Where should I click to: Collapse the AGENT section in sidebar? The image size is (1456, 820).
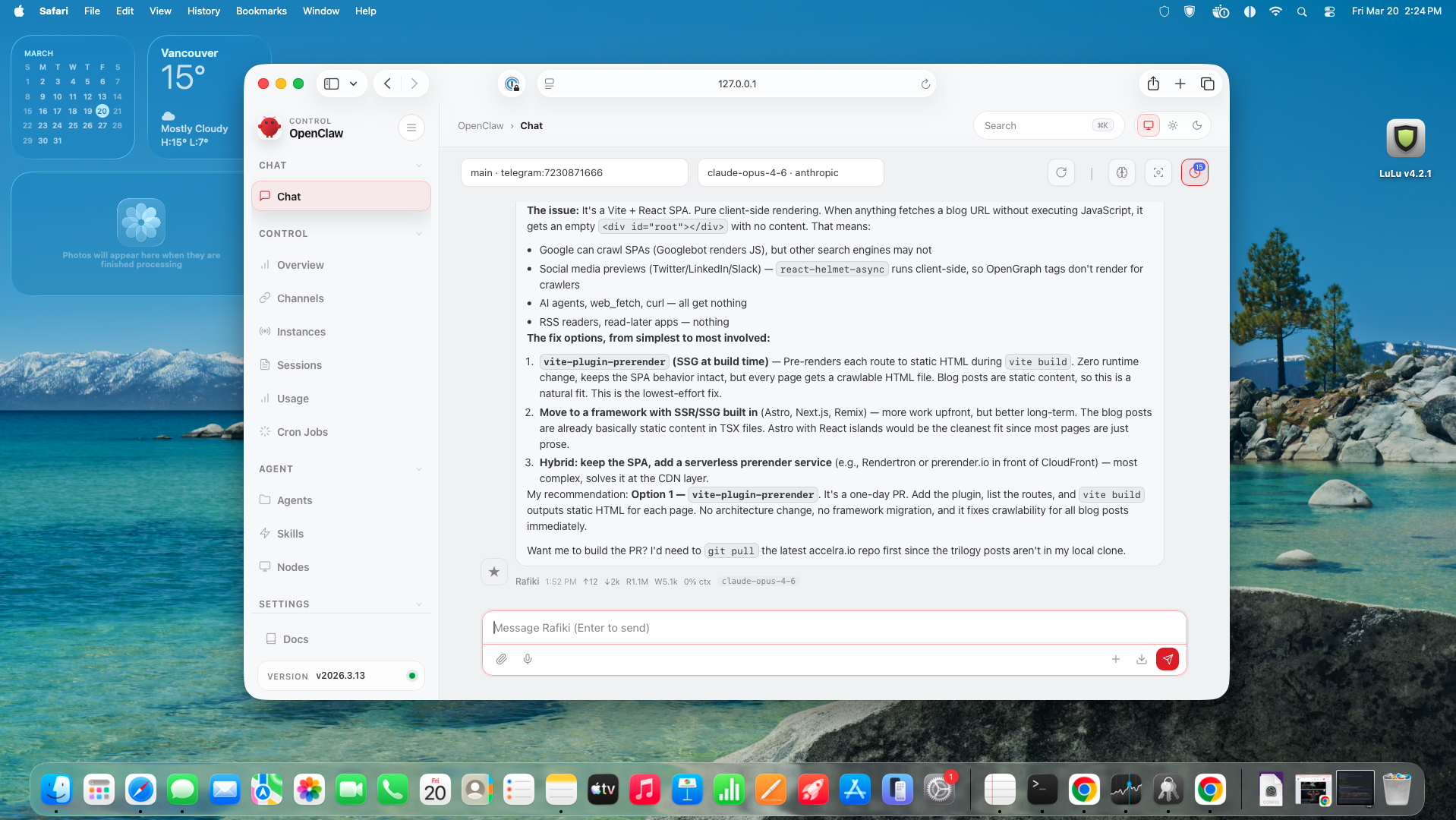419,468
